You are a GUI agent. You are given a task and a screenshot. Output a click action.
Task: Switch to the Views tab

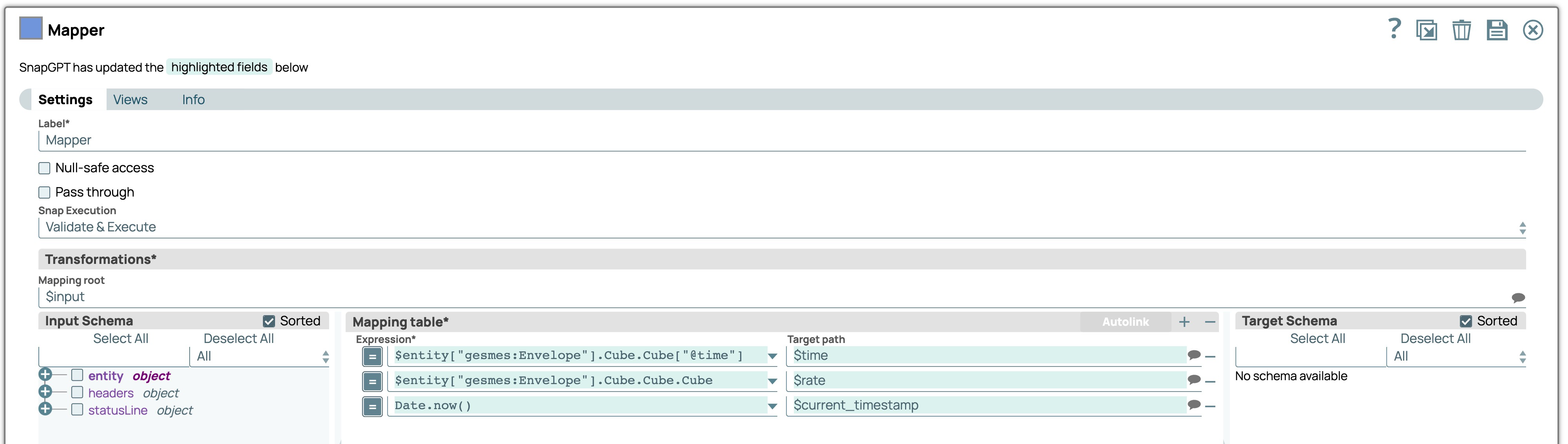pos(130,99)
